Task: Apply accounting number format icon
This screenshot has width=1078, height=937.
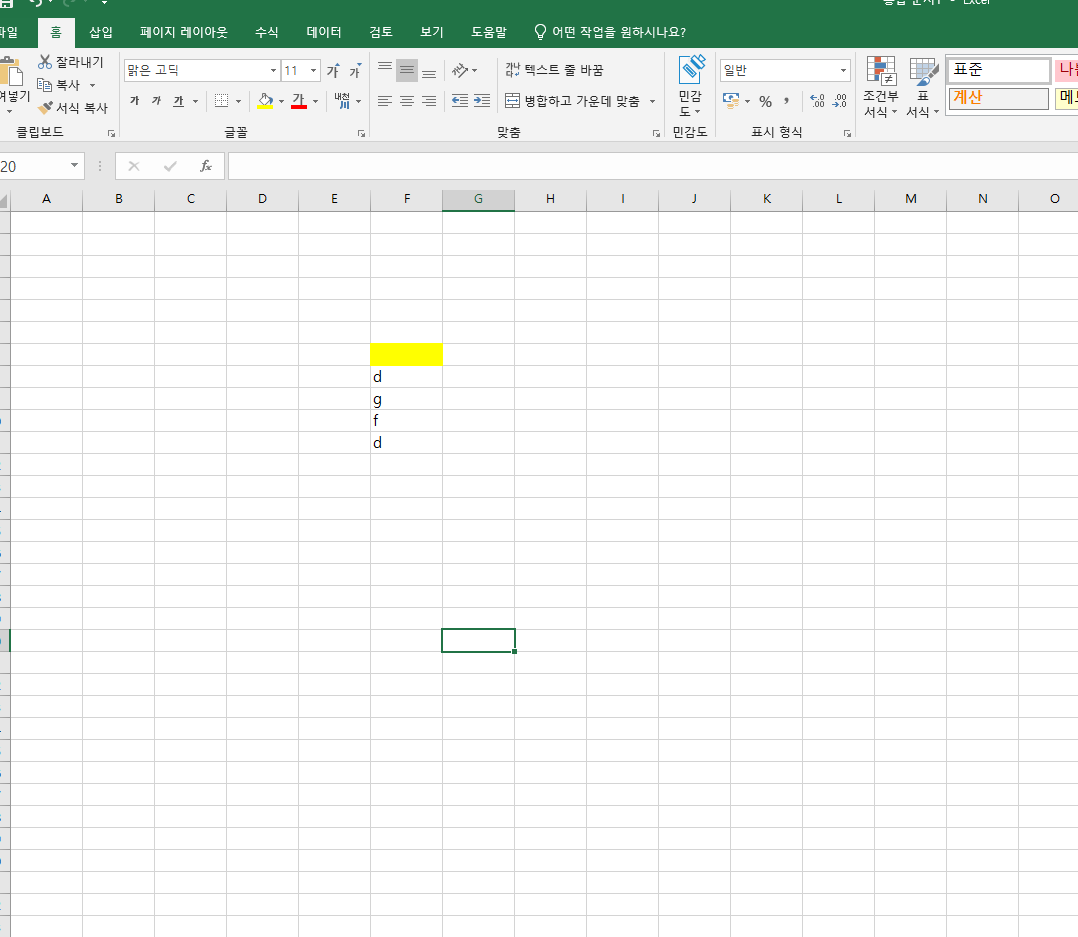Action: [731, 101]
